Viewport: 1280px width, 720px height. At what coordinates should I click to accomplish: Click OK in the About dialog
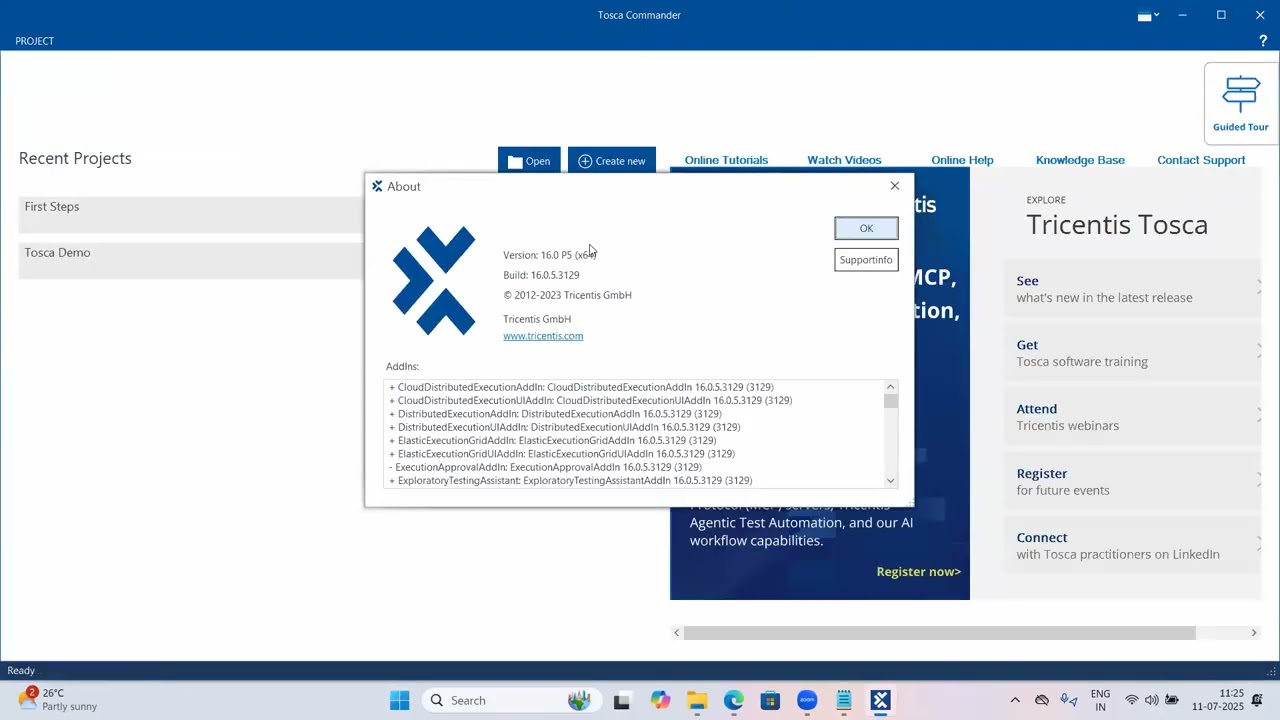(x=866, y=228)
